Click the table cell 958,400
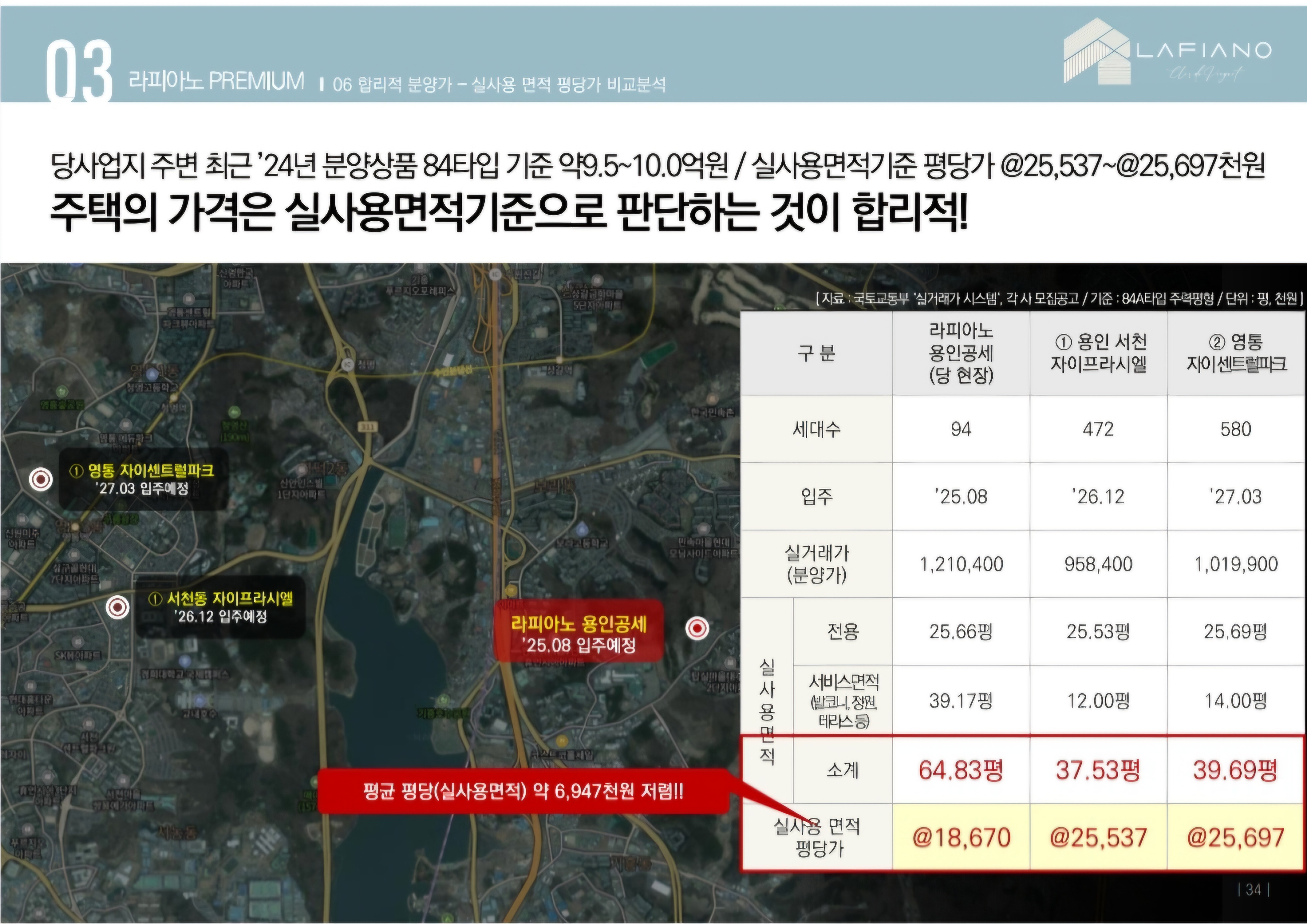The height and width of the screenshot is (924, 1307). [x=1098, y=564]
